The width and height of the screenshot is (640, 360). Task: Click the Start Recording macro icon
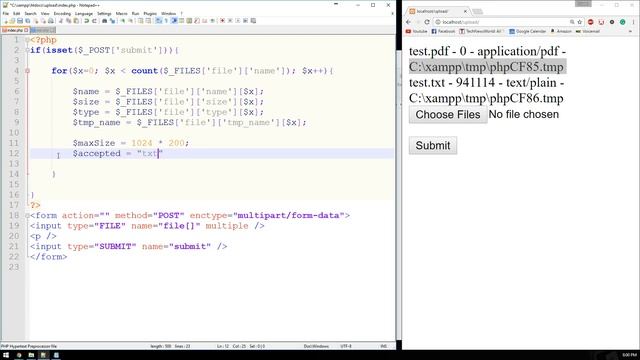click(222, 21)
